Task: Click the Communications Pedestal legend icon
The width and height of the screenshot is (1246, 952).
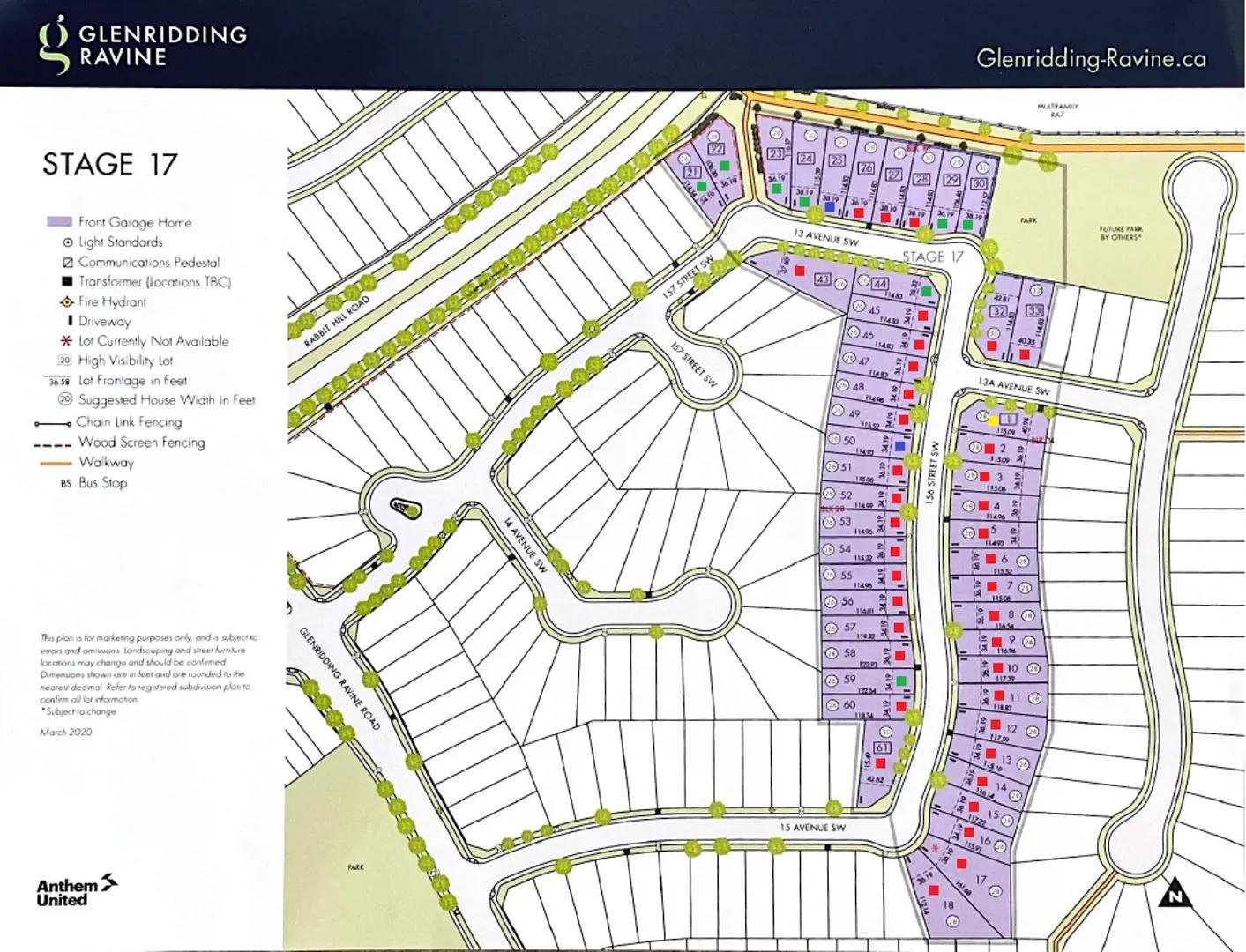Action: [67, 263]
